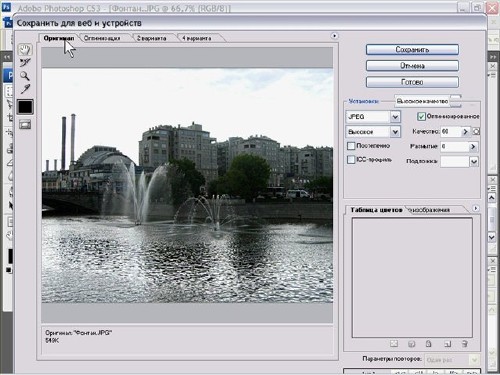Image resolution: width=500 pixels, height=375 pixels.
Task: Click the black eyedropper color swatch
Action: pos(25,107)
